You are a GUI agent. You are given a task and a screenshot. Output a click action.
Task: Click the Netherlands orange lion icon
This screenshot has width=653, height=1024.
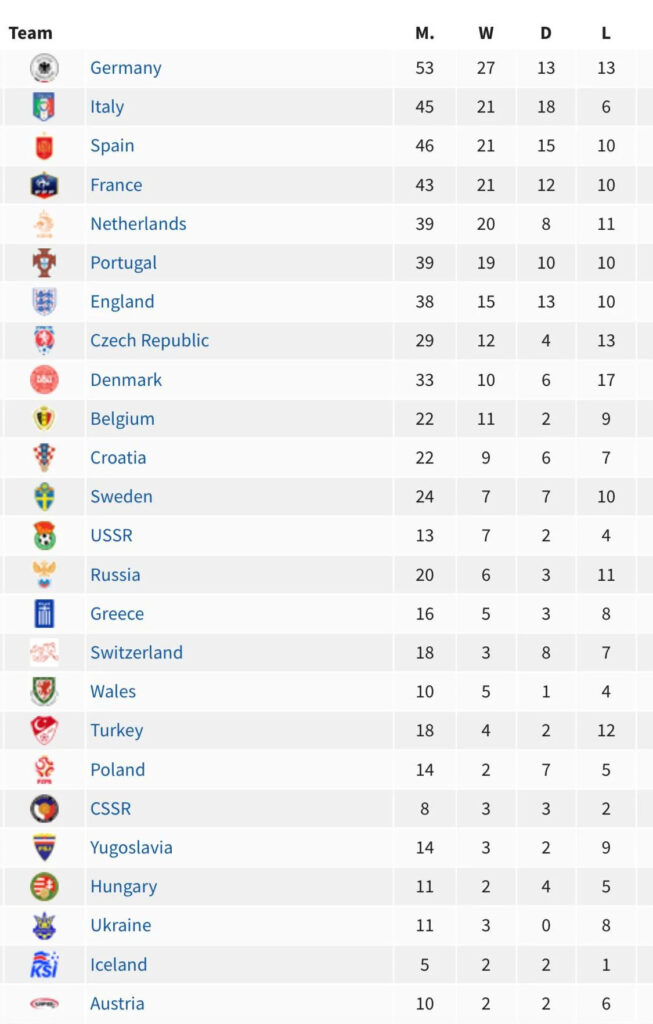[x=44, y=223]
